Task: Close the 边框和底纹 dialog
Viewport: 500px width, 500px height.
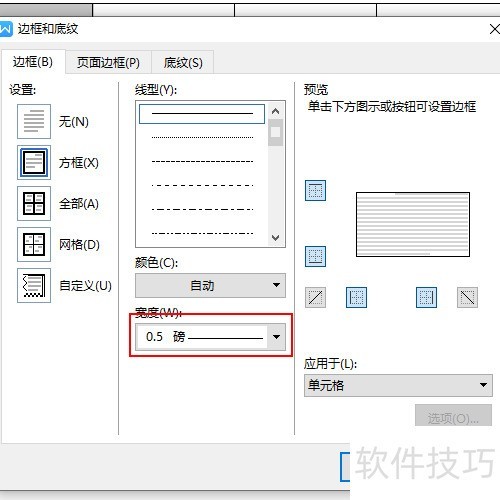Action: (494, 29)
